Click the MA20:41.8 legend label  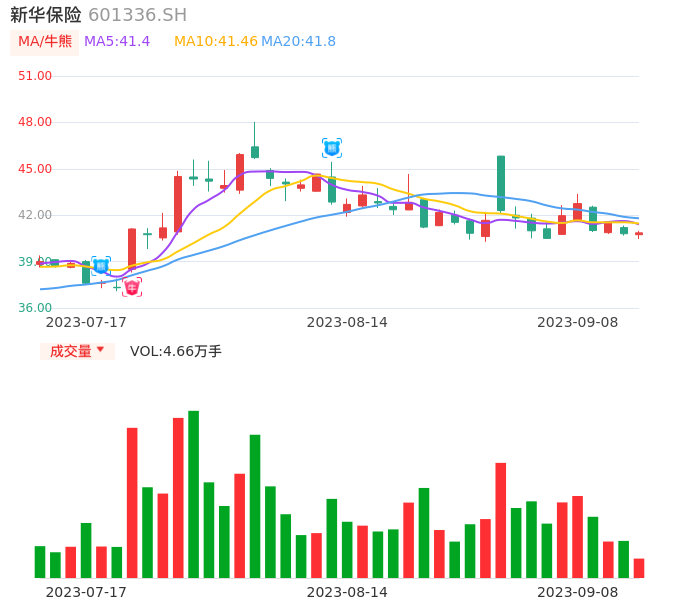point(298,42)
